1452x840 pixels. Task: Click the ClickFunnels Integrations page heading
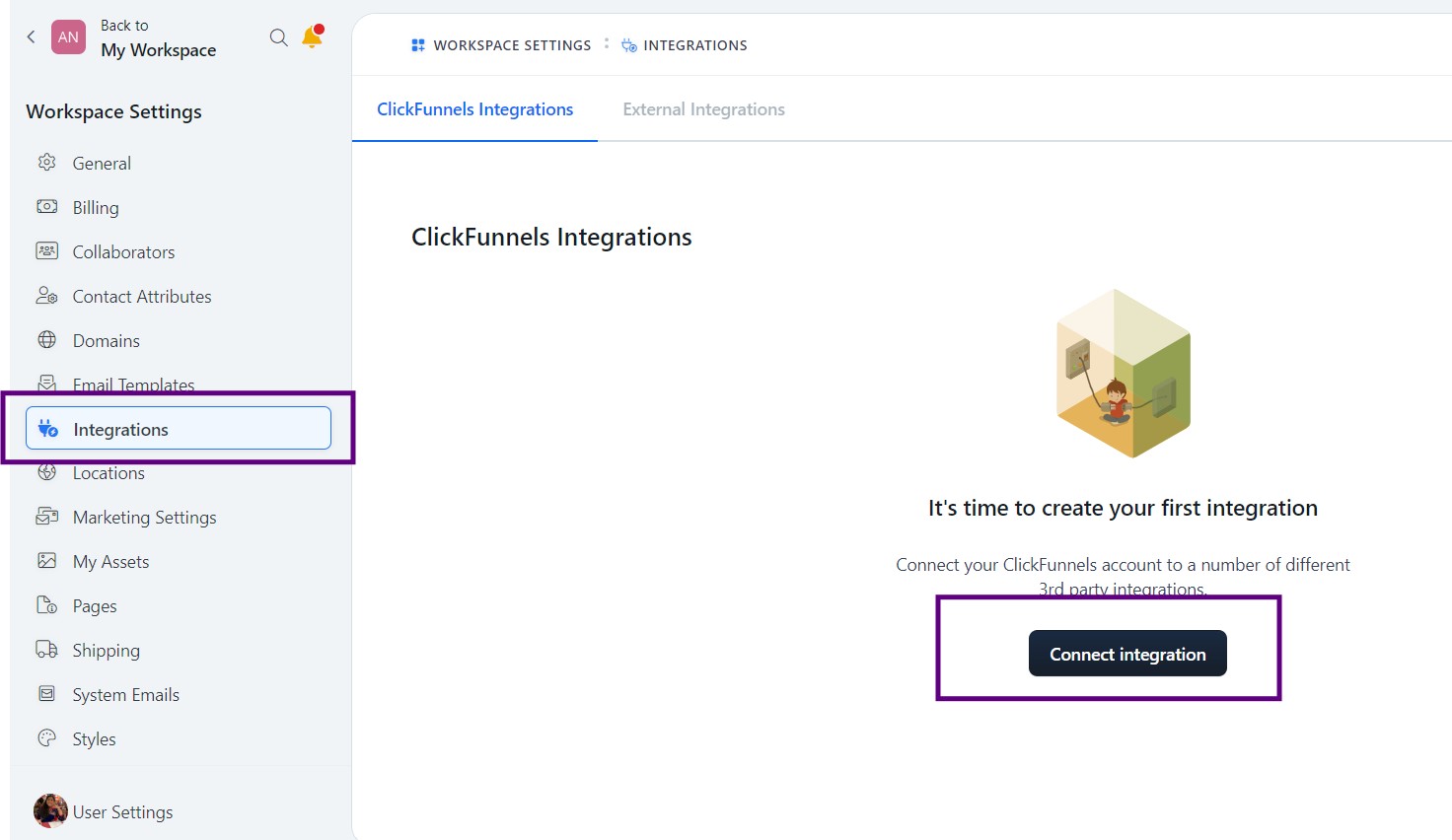pyautogui.click(x=551, y=237)
